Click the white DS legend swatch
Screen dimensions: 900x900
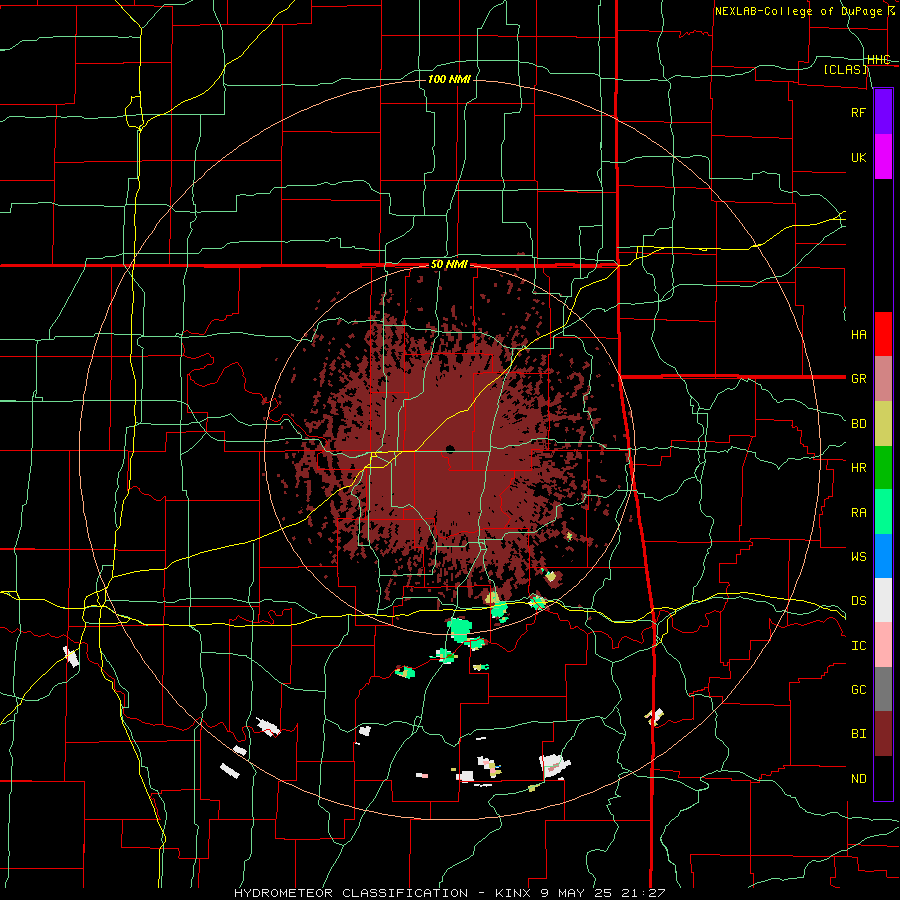tap(883, 600)
